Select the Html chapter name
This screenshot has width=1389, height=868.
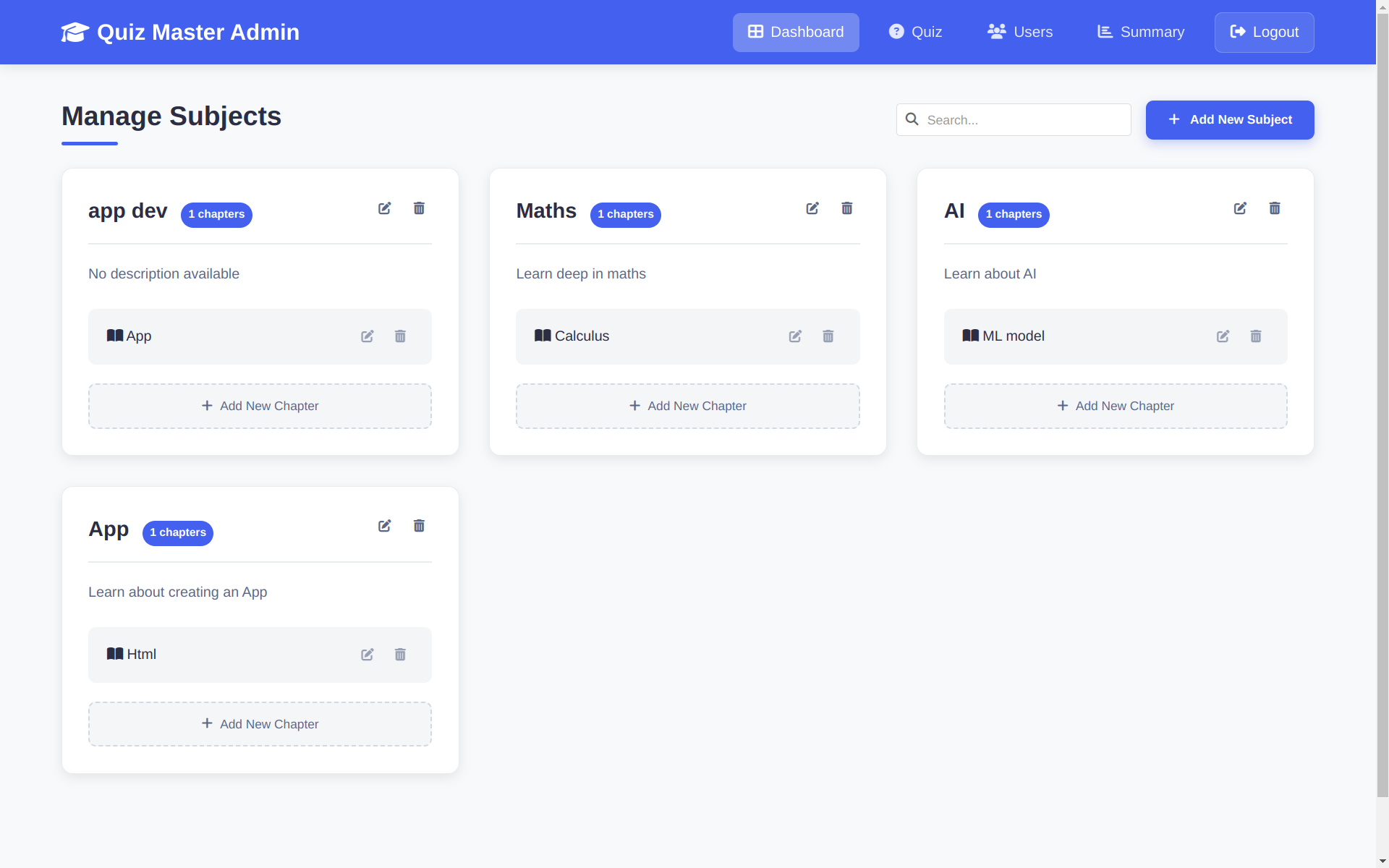pos(142,655)
